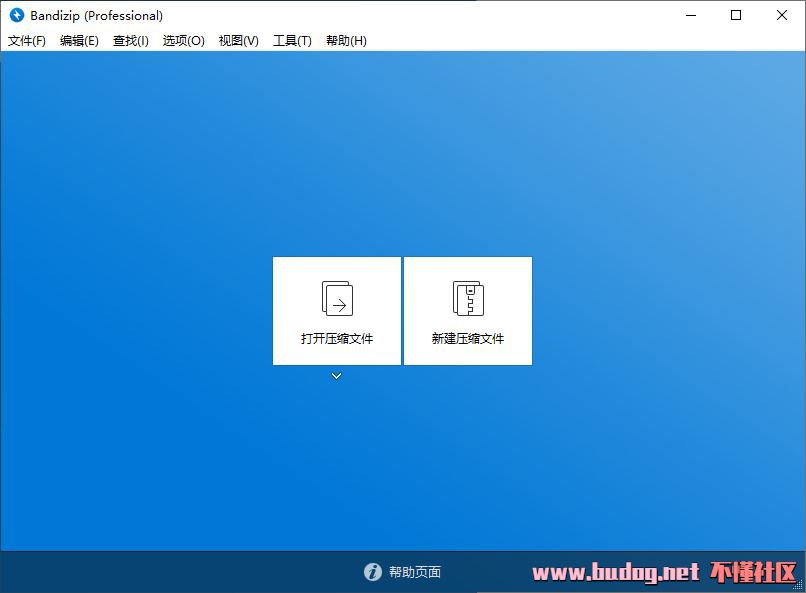Screen dimensions: 806x593
Task: Click the Bandizip logo in title bar
Action: (16, 15)
